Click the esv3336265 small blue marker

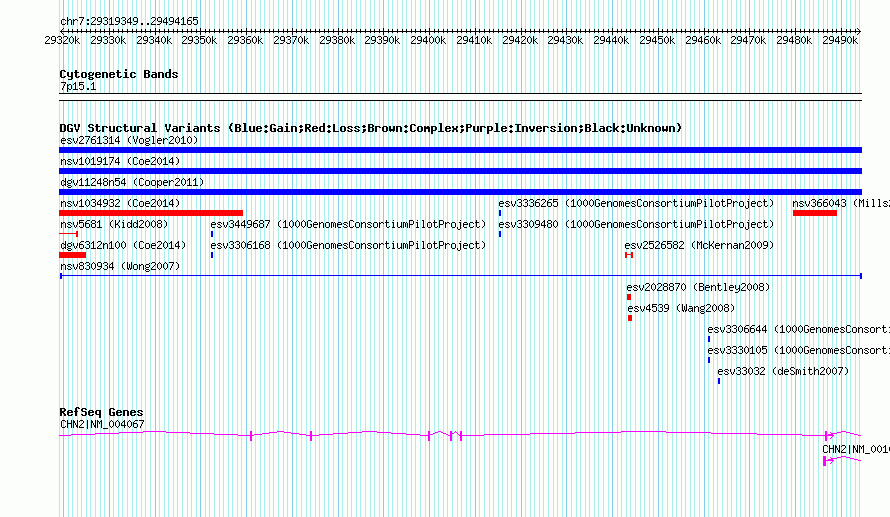click(499, 213)
